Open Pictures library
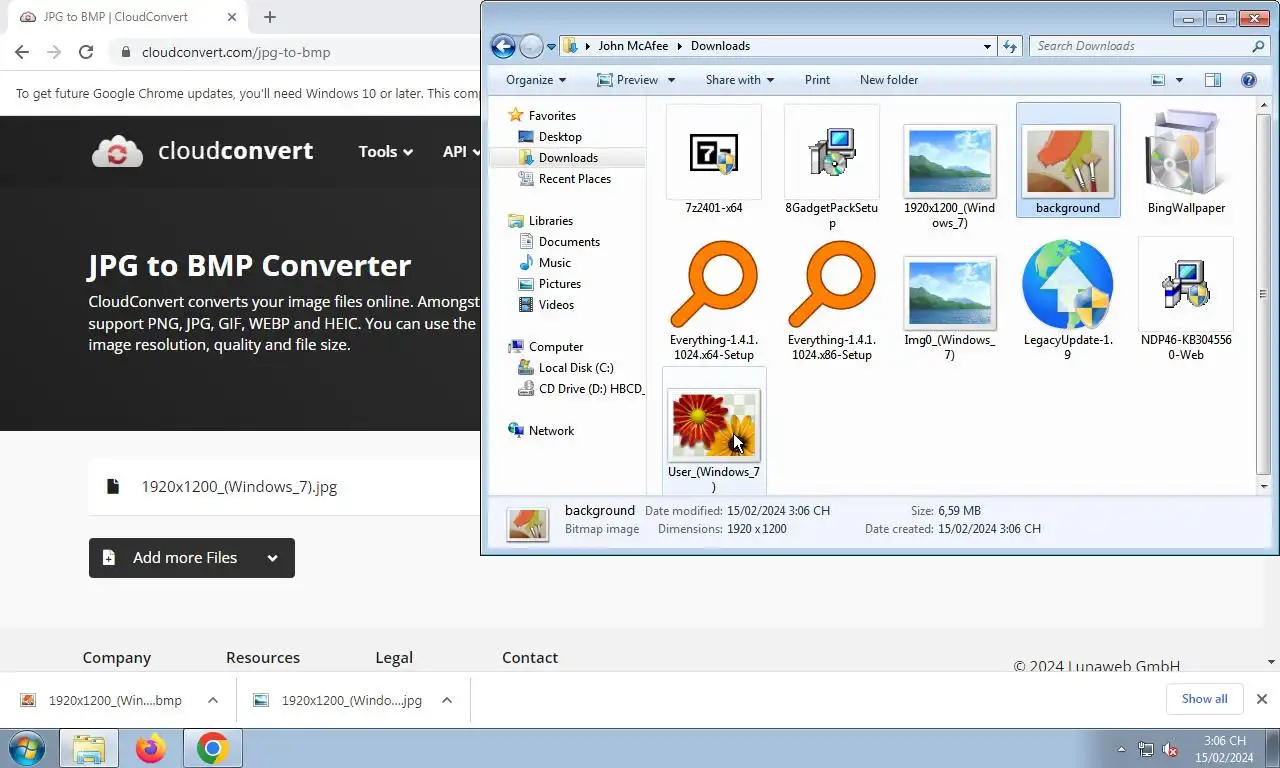Screen dimensions: 1280x768 click(x=560, y=284)
